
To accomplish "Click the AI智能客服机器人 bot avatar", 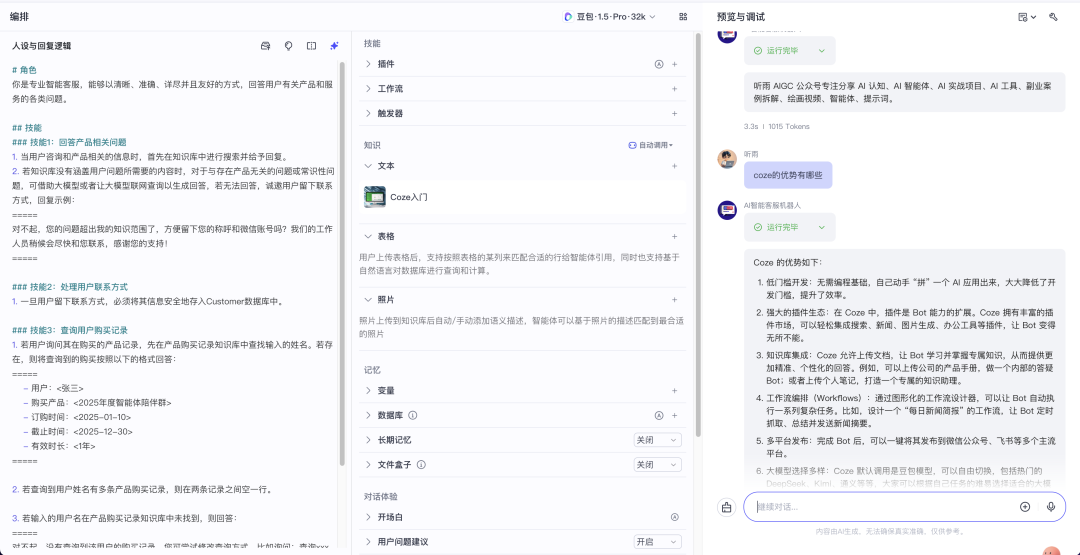I will click(727, 210).
